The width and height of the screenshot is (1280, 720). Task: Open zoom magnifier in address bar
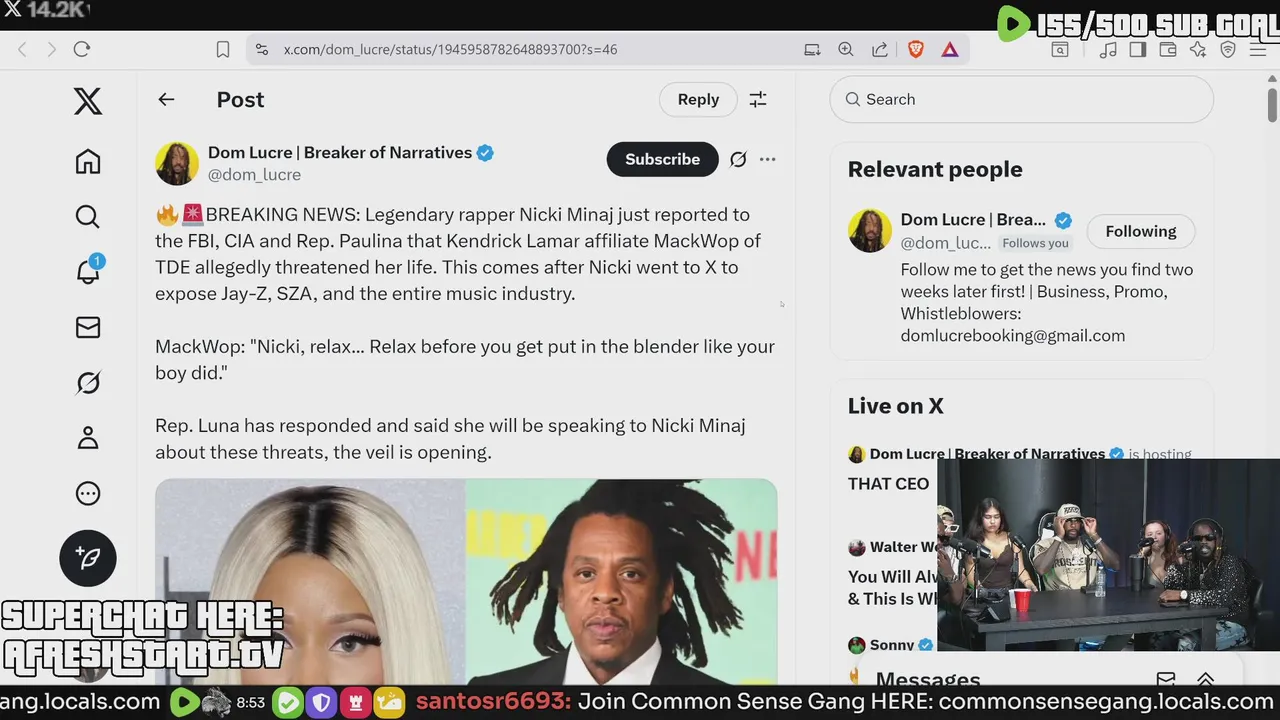click(846, 49)
